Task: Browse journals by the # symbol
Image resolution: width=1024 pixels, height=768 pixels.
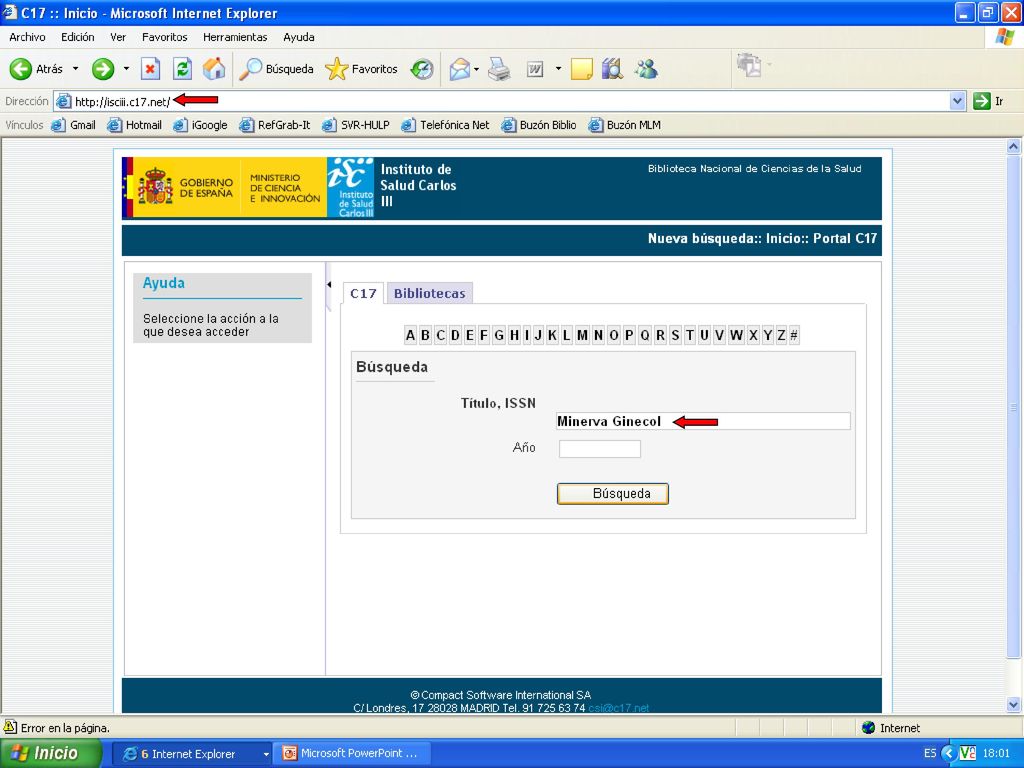Action: tap(793, 335)
